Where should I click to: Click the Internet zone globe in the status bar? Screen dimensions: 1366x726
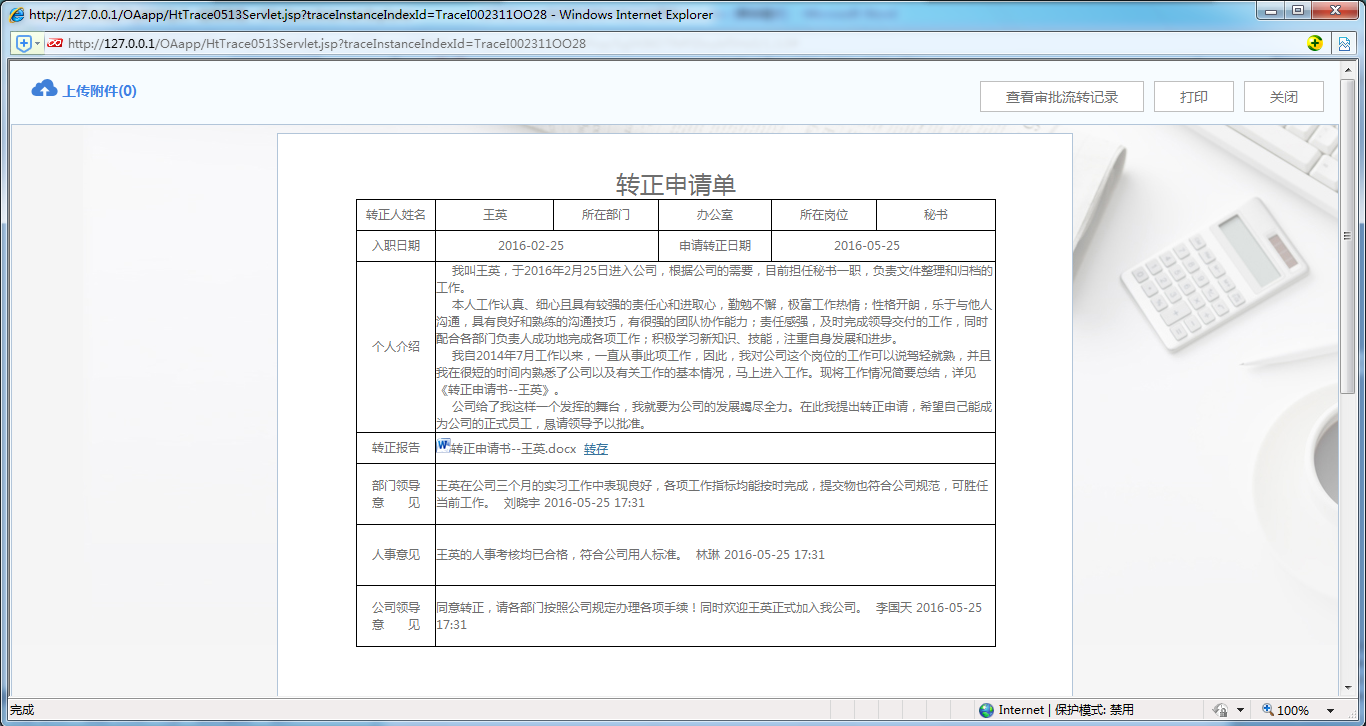point(988,709)
